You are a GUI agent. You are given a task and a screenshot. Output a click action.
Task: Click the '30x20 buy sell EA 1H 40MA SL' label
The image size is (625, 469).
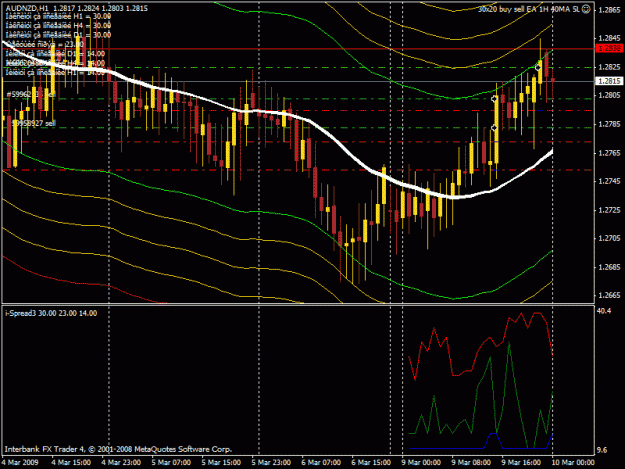click(x=529, y=9)
